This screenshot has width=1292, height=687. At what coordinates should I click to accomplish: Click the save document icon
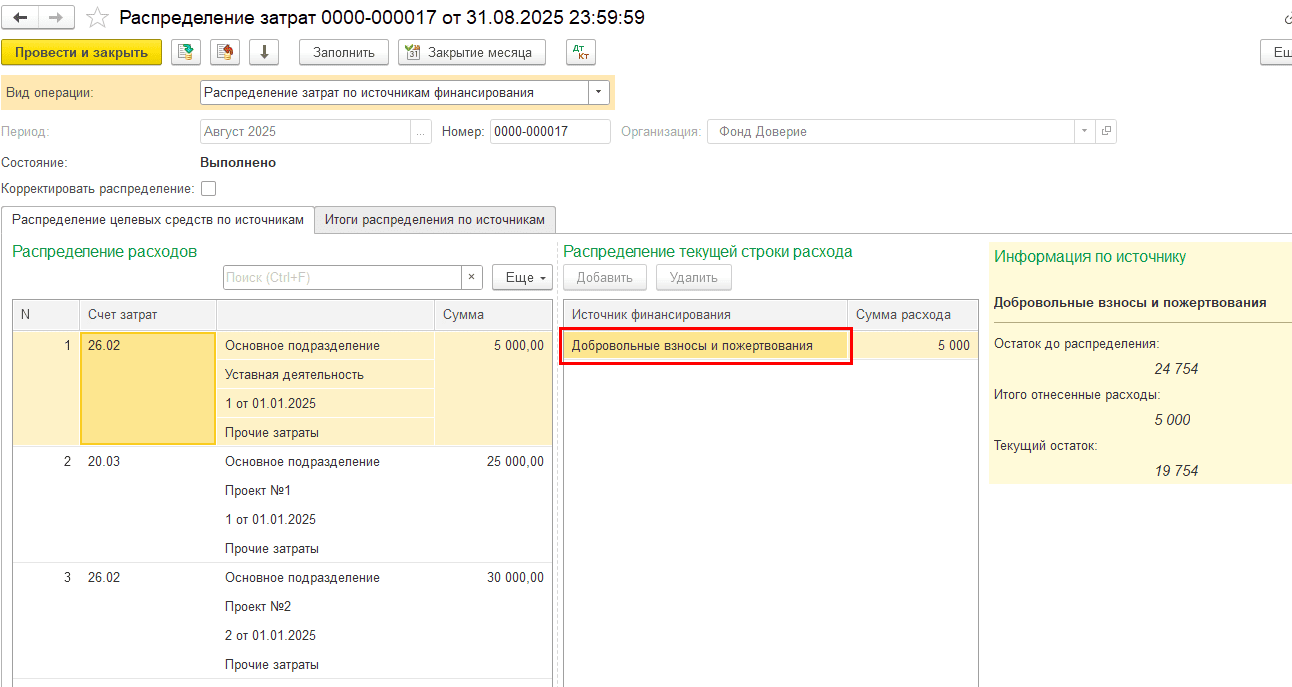pyautogui.click(x=186, y=52)
